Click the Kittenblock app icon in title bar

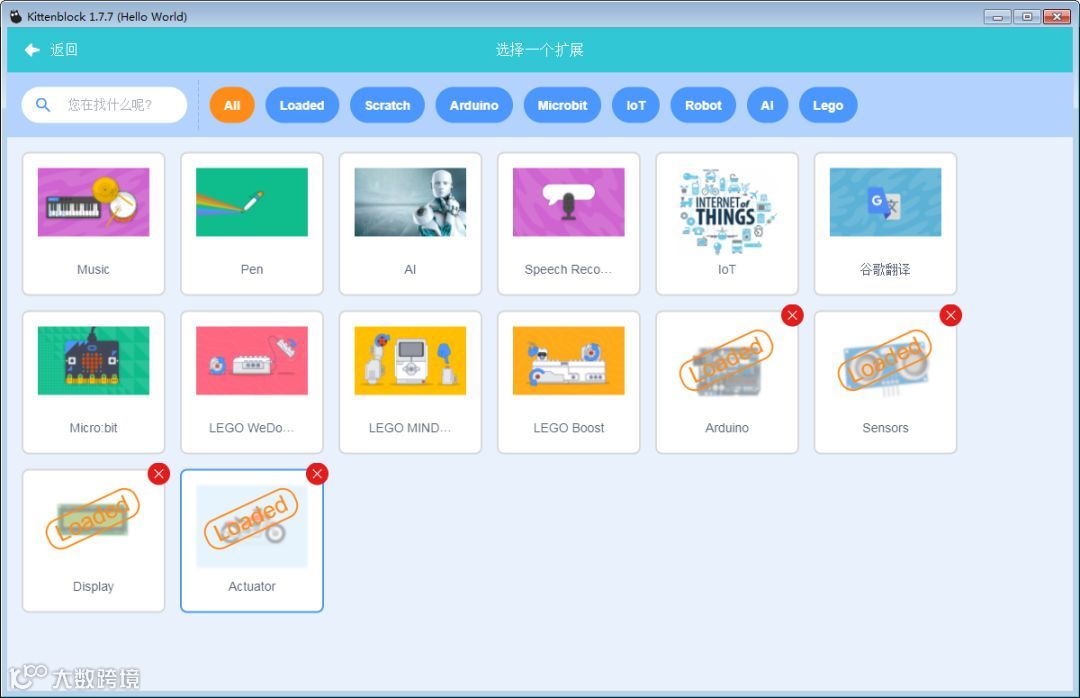[x=15, y=16]
